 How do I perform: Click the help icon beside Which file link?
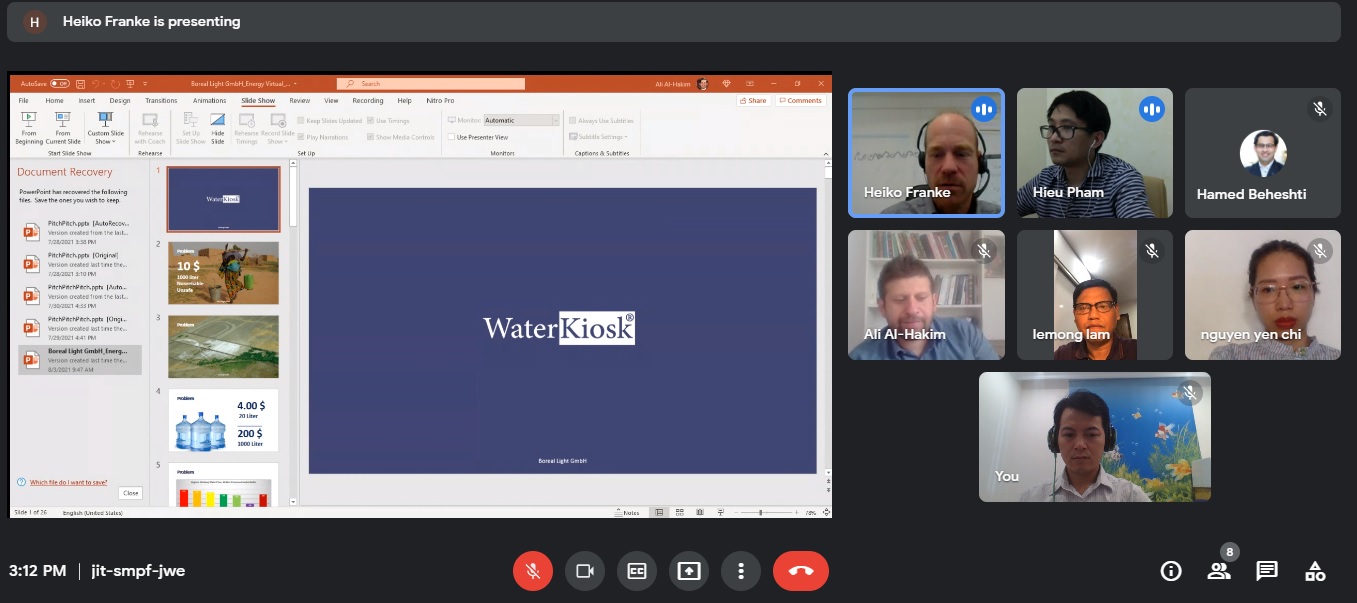[21, 482]
